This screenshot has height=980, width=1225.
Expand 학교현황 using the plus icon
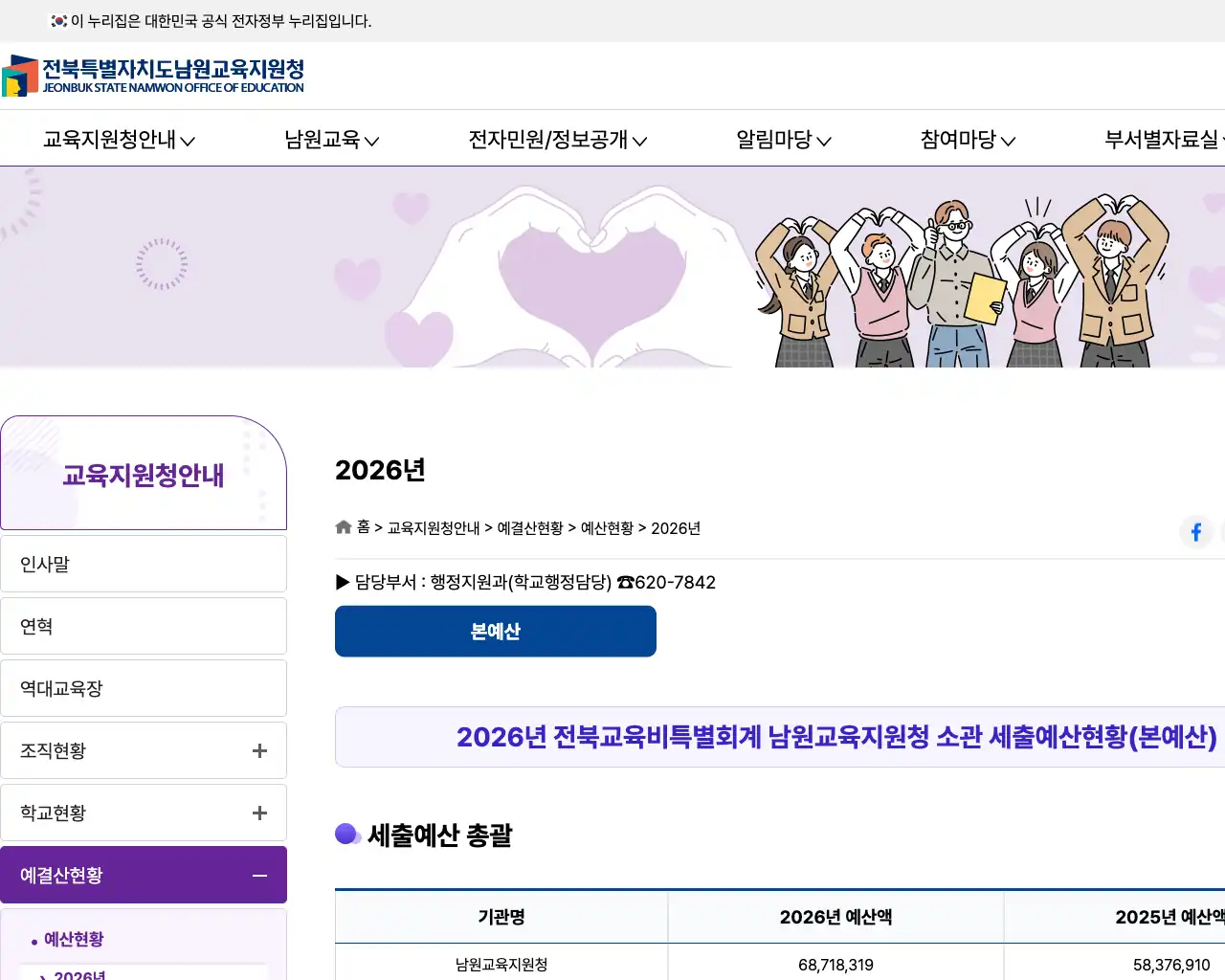point(259,813)
